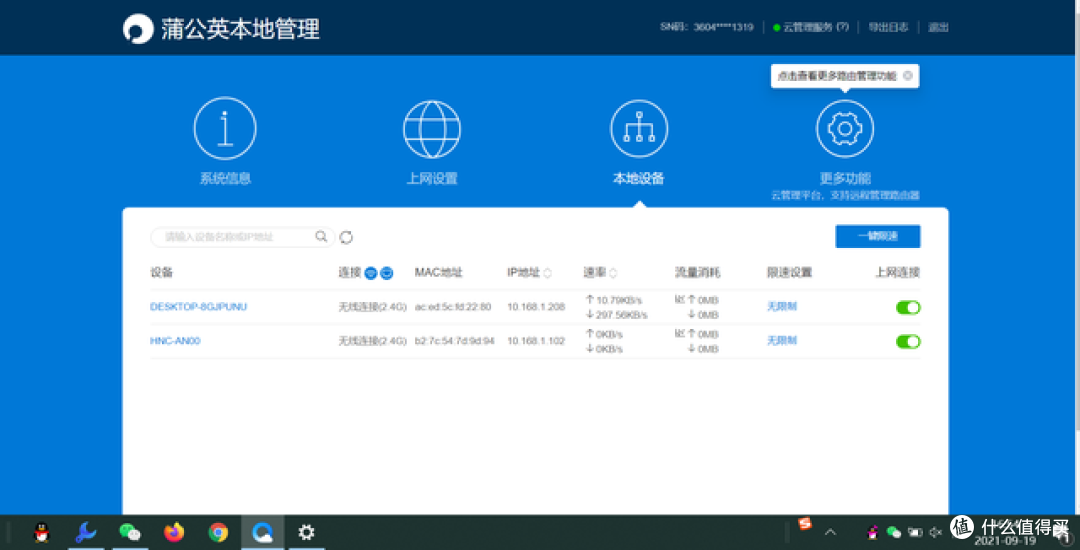Click the 蒲公英 logo in the header
1080x550 pixels.
click(x=138, y=30)
